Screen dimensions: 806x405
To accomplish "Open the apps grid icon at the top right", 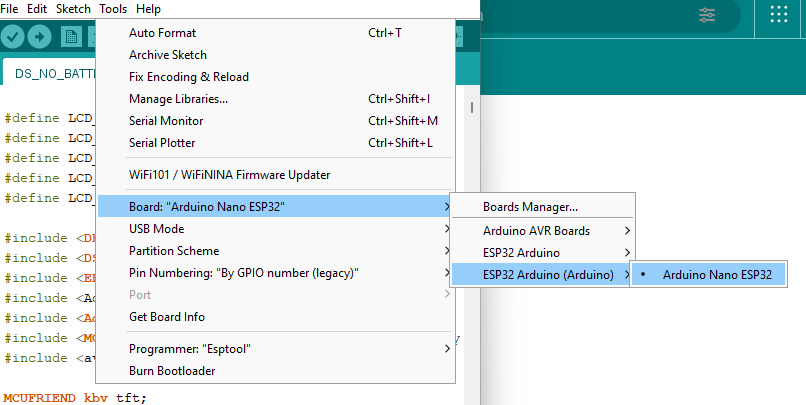I will coord(779,14).
